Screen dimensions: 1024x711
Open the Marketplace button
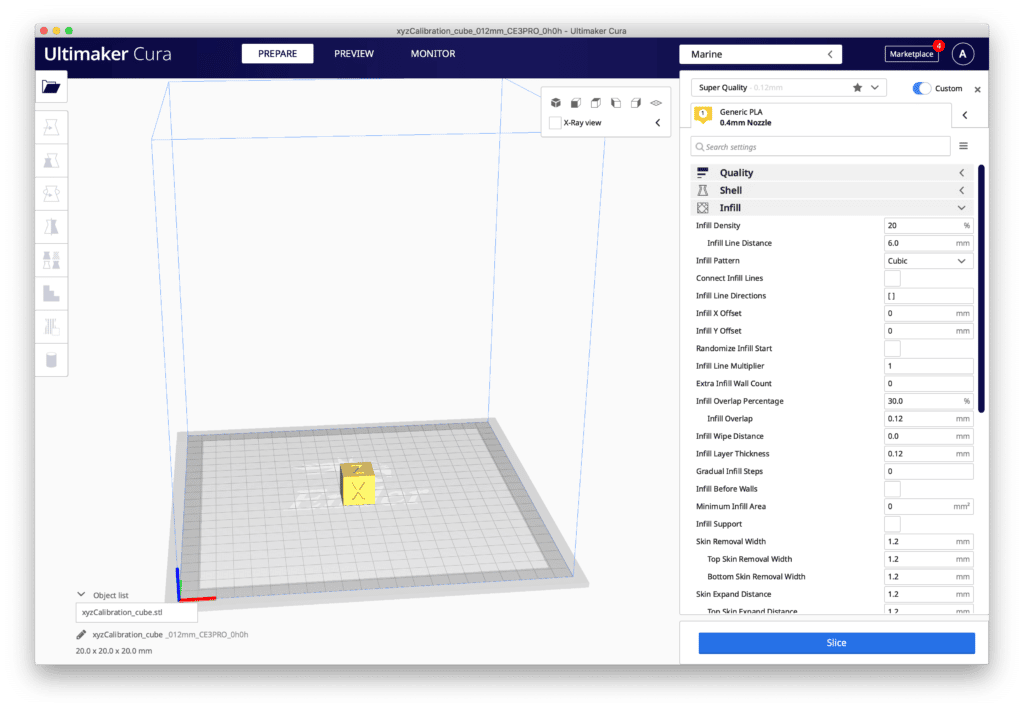tap(910, 54)
